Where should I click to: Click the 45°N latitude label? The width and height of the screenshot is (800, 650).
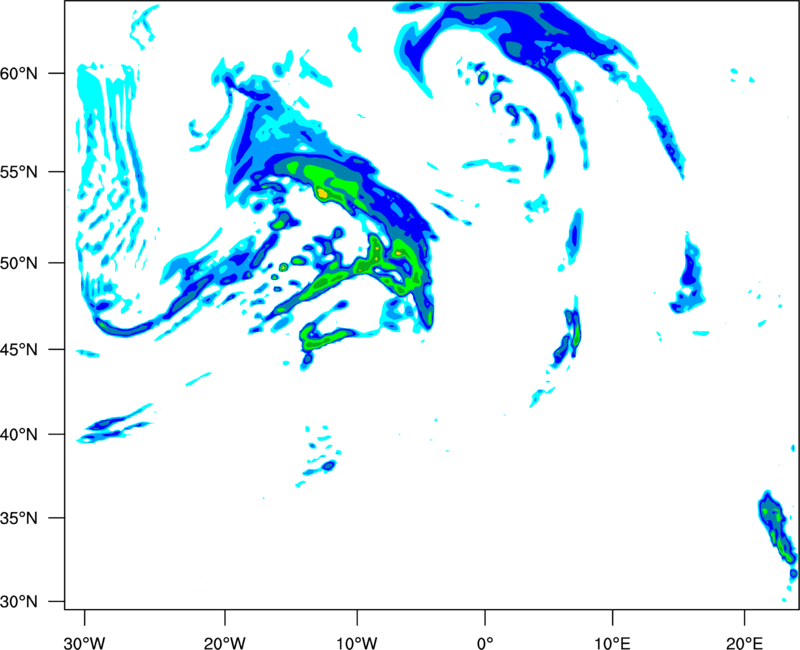coord(19,349)
